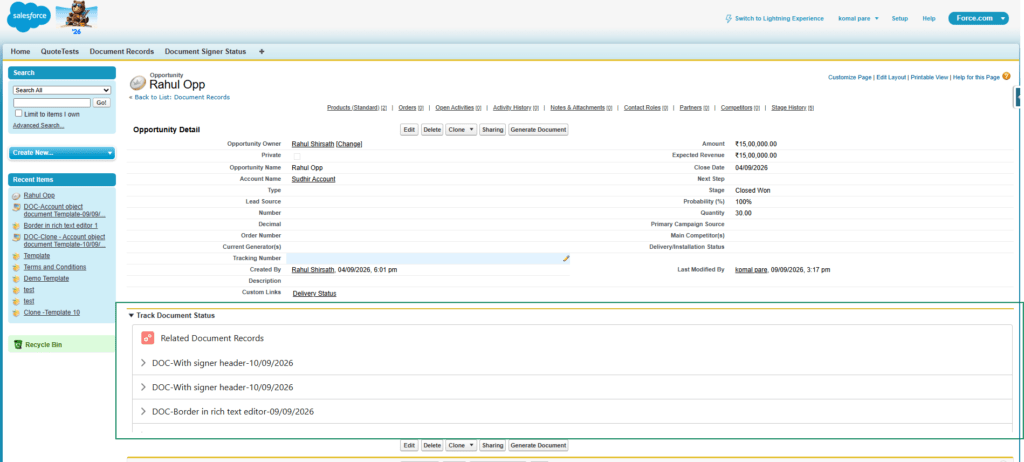Click the collapsed side panel handle at right edge

pyautogui.click(x=1019, y=97)
